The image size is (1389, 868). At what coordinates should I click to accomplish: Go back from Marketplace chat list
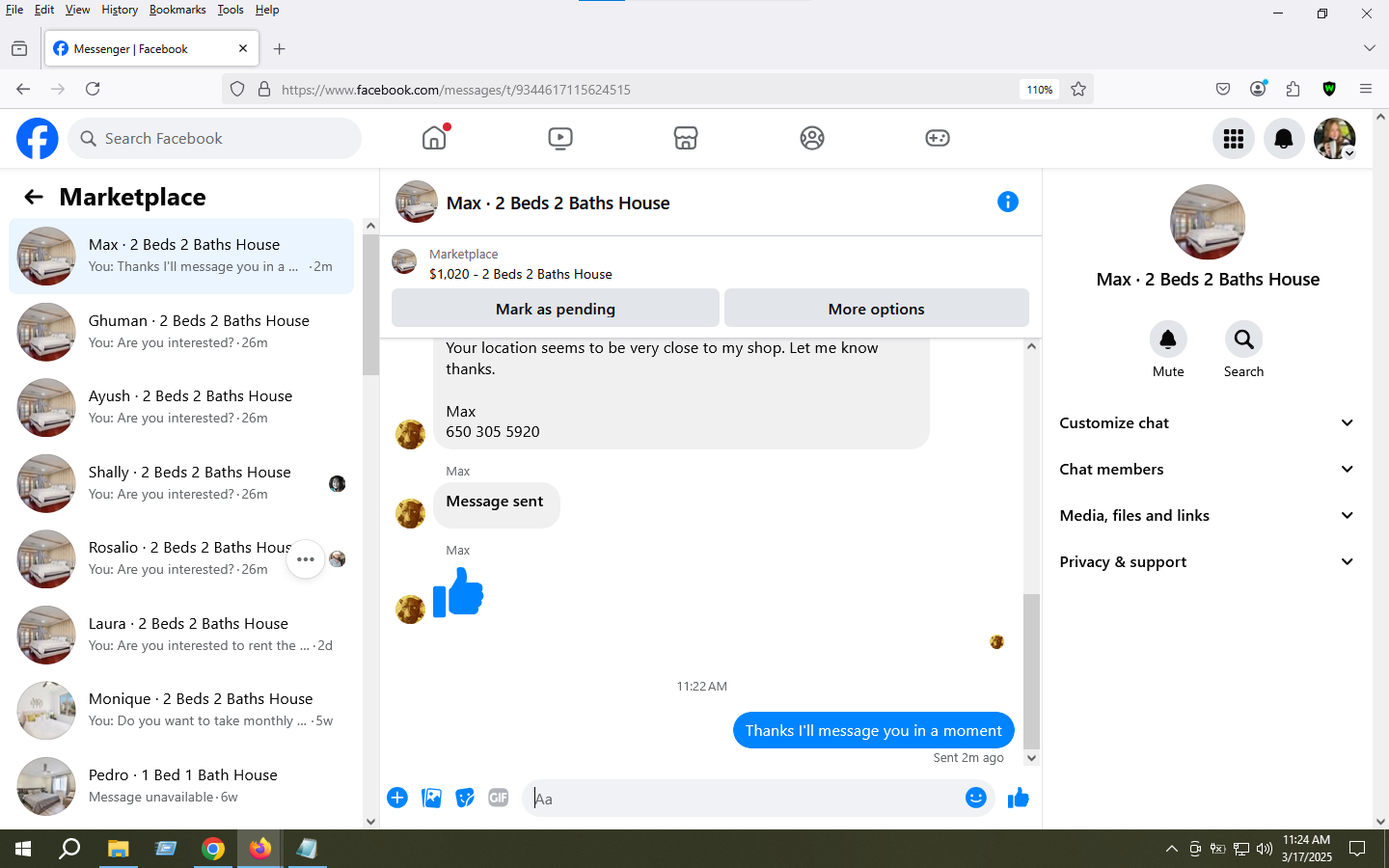[x=34, y=197]
